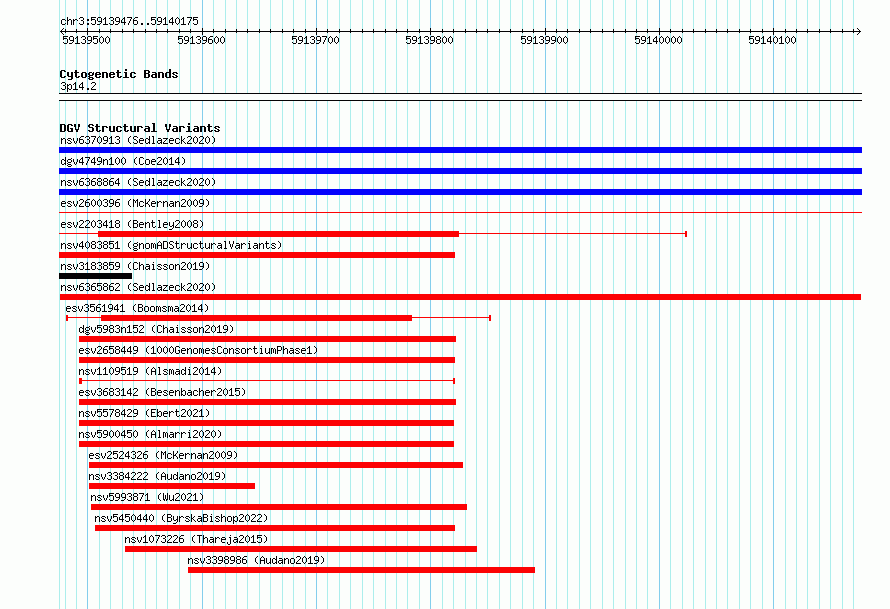890x609 pixels.
Task: Click the blue bar for dgv4749n100
Action: (460, 171)
